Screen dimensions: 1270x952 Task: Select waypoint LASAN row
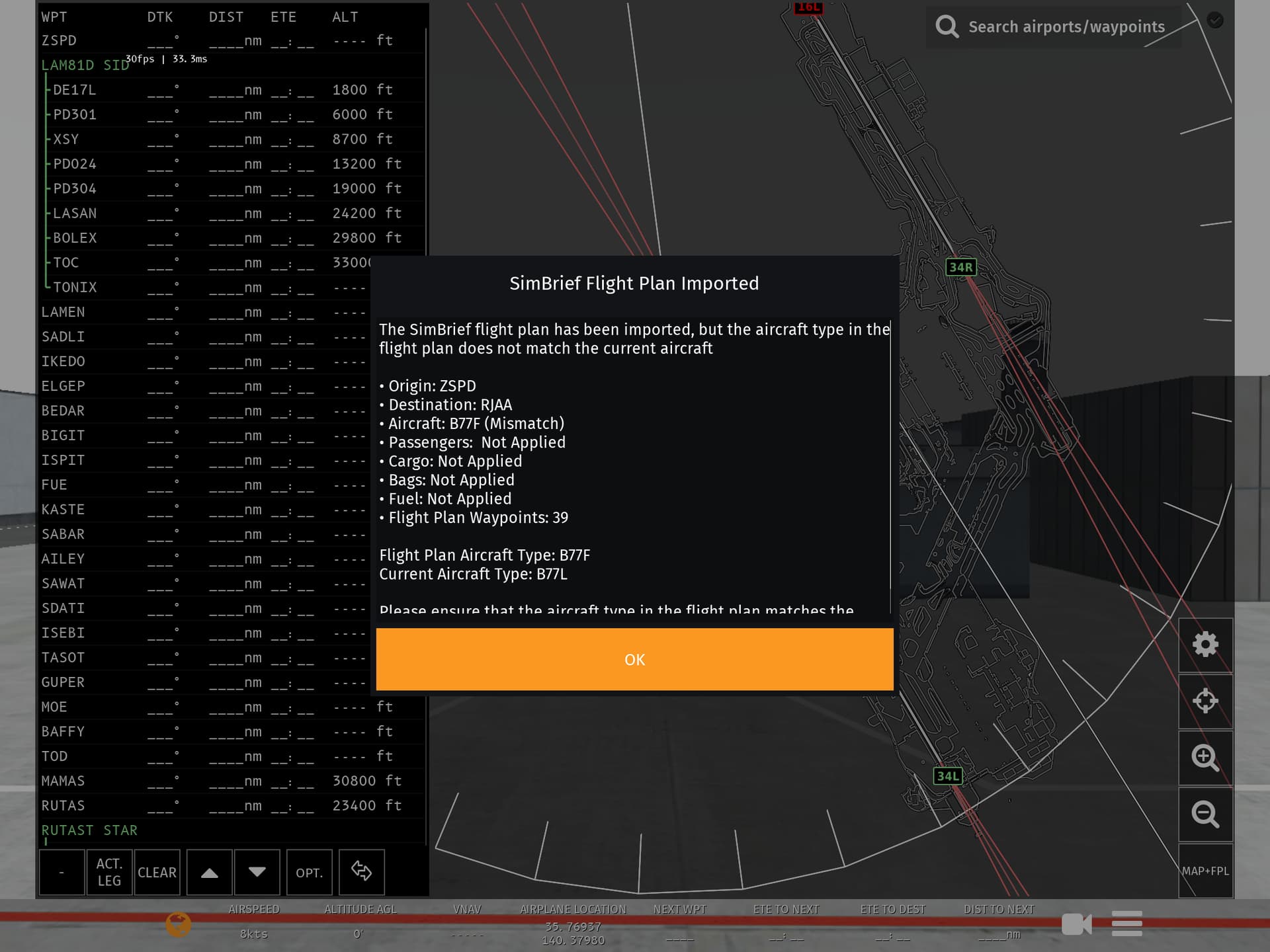(232, 214)
